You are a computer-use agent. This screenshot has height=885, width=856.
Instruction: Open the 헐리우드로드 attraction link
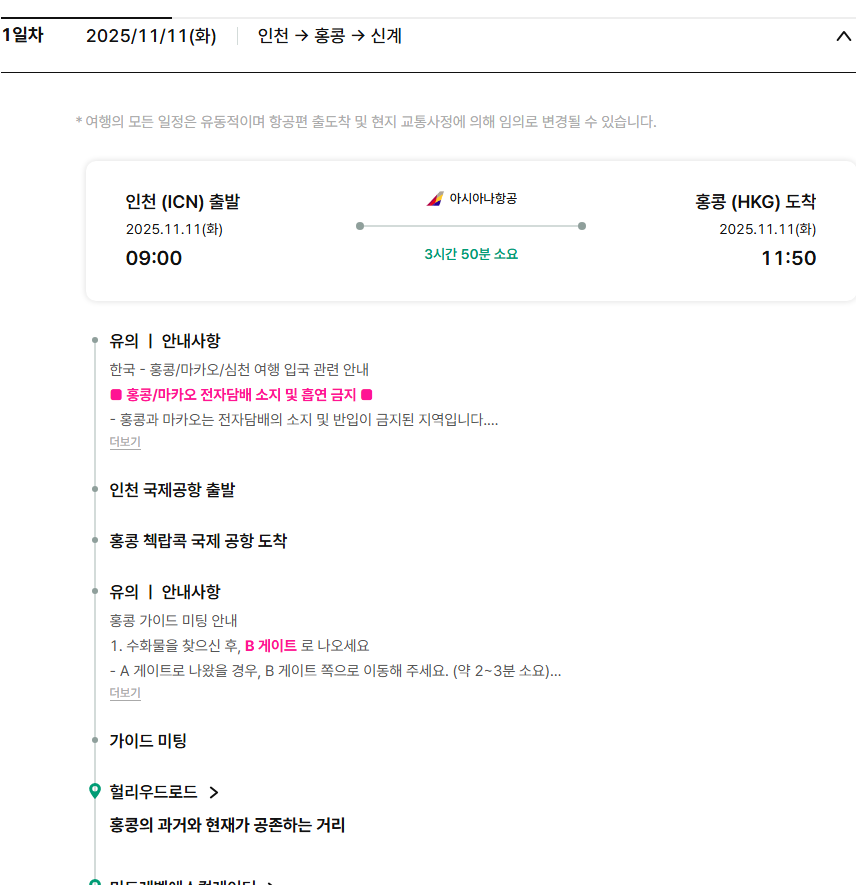click(x=153, y=792)
